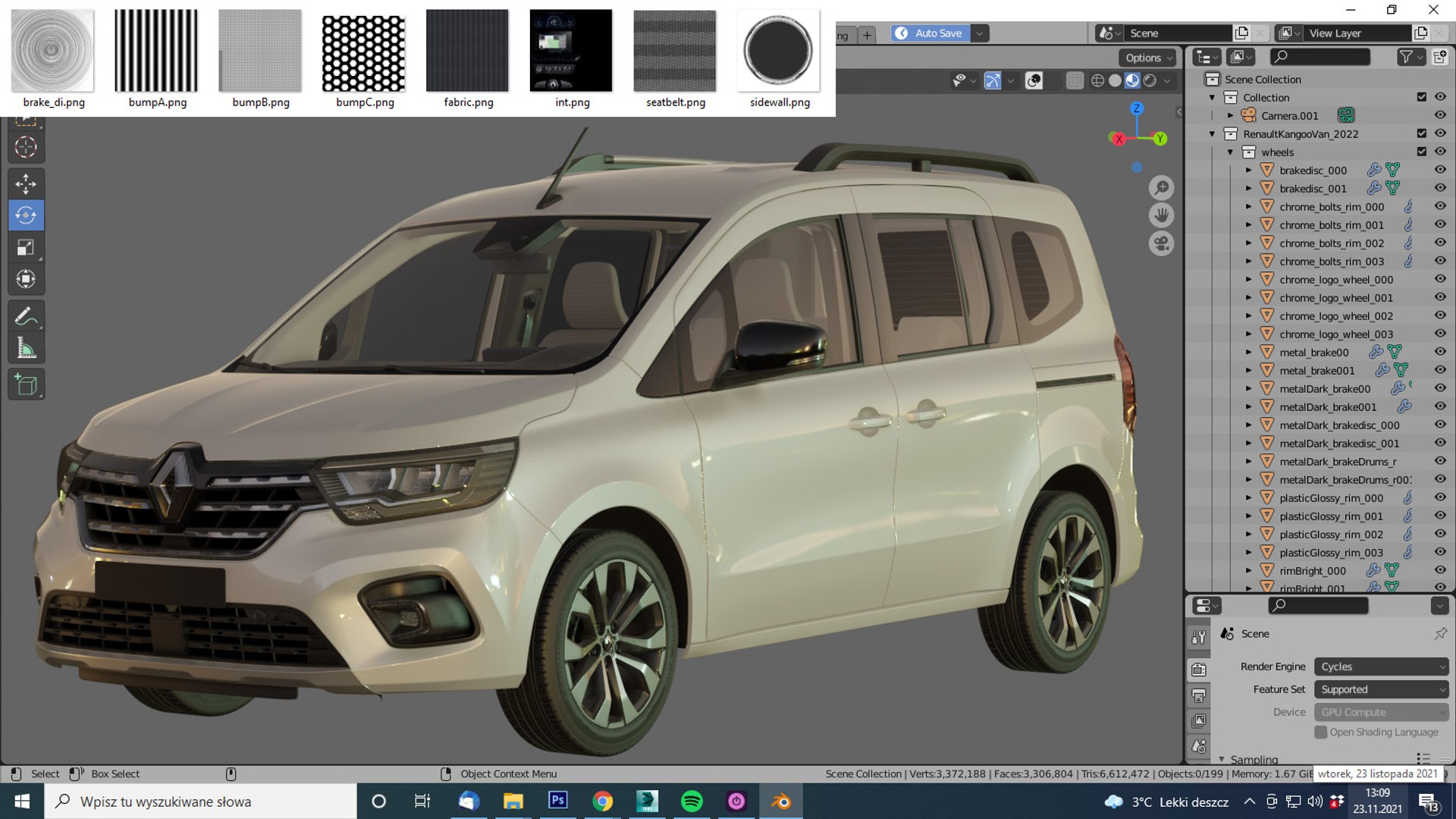
Task: Toggle viewport overlays icon
Action: 1034,80
